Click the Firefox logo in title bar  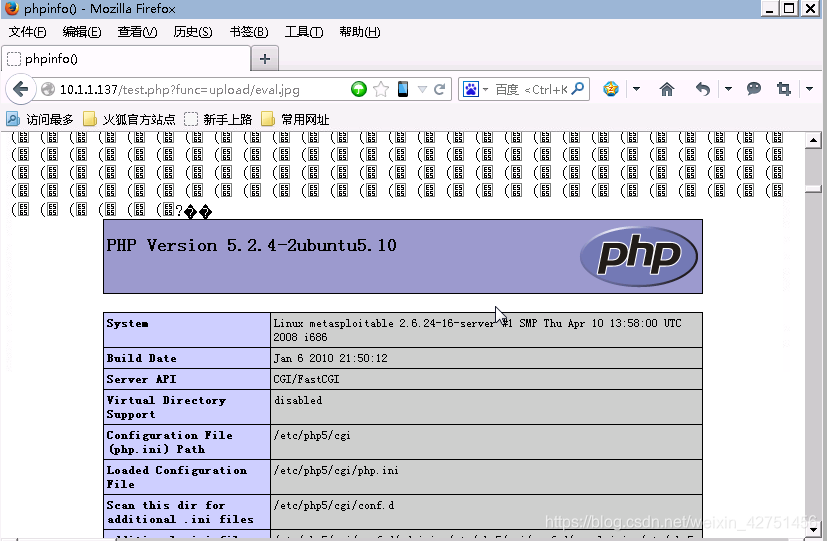coord(11,8)
